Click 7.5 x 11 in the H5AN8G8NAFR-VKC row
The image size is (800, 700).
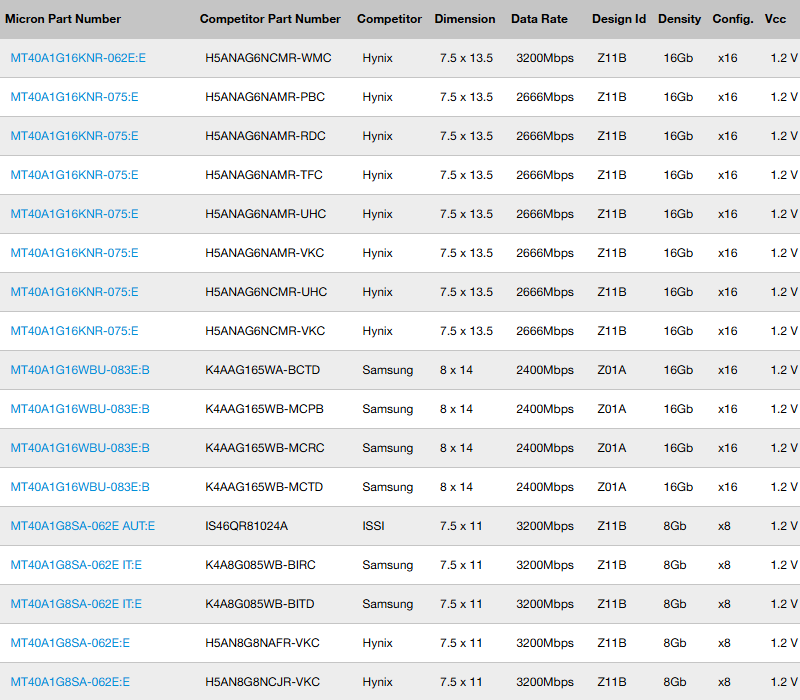[461, 643]
